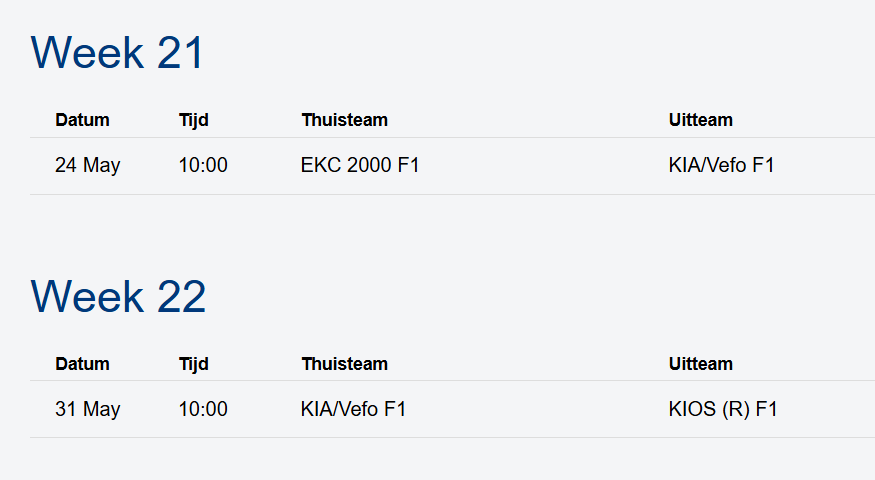Select the Tijd column header in Week 22
The height and width of the screenshot is (480, 875).
click(194, 364)
